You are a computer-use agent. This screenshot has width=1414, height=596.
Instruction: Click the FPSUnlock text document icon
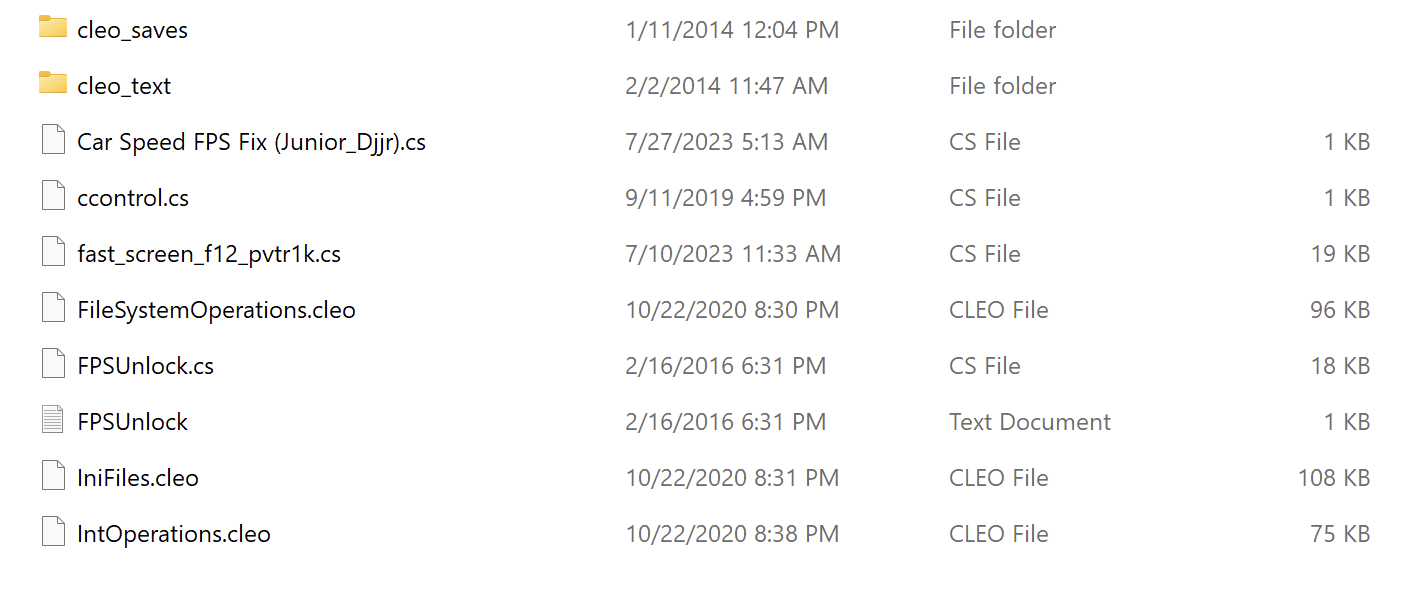click(x=53, y=421)
